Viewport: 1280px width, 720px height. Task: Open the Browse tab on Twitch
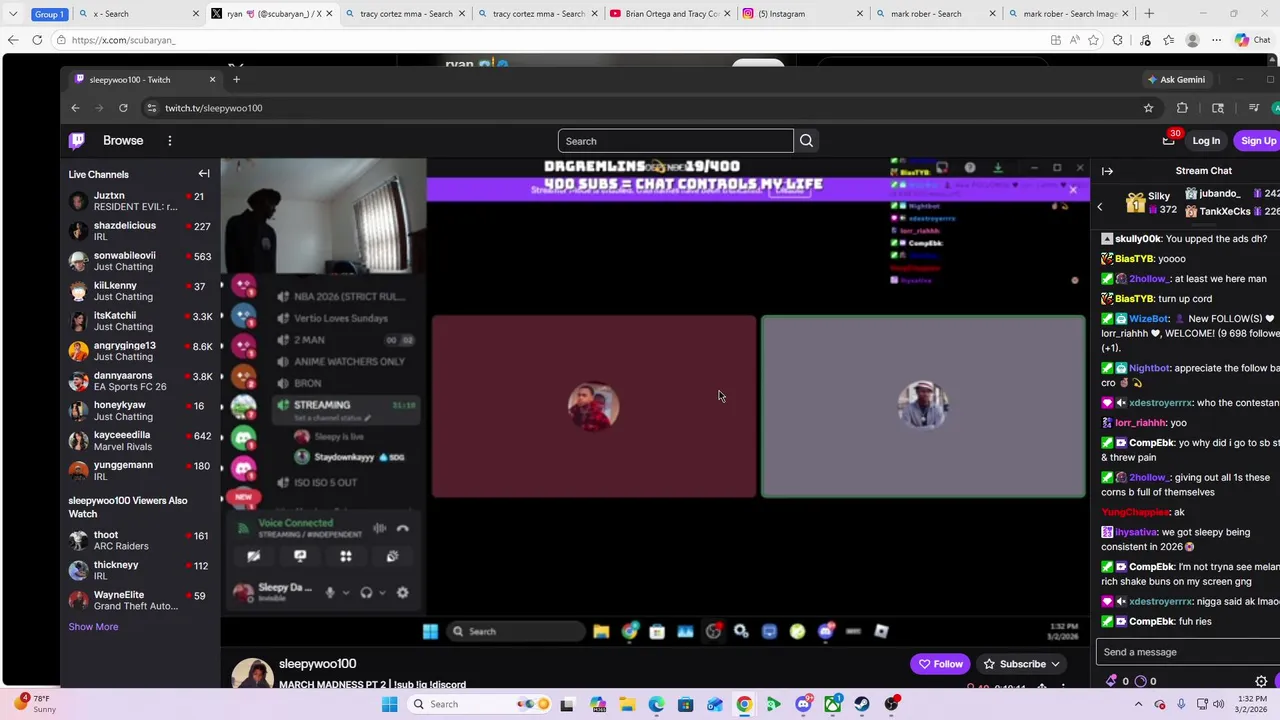click(123, 141)
